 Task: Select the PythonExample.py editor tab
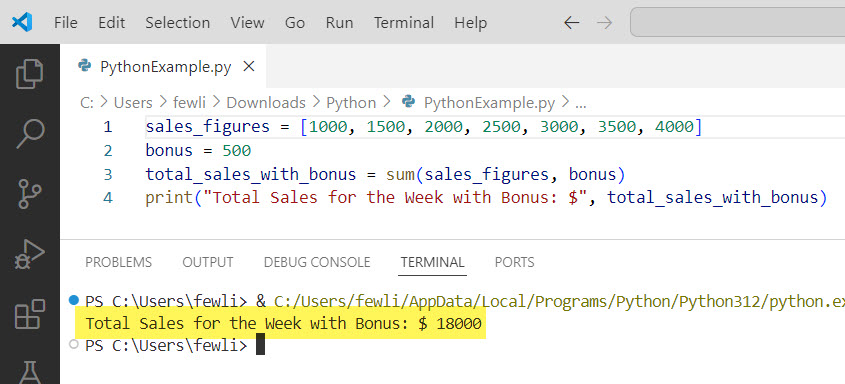click(163, 66)
